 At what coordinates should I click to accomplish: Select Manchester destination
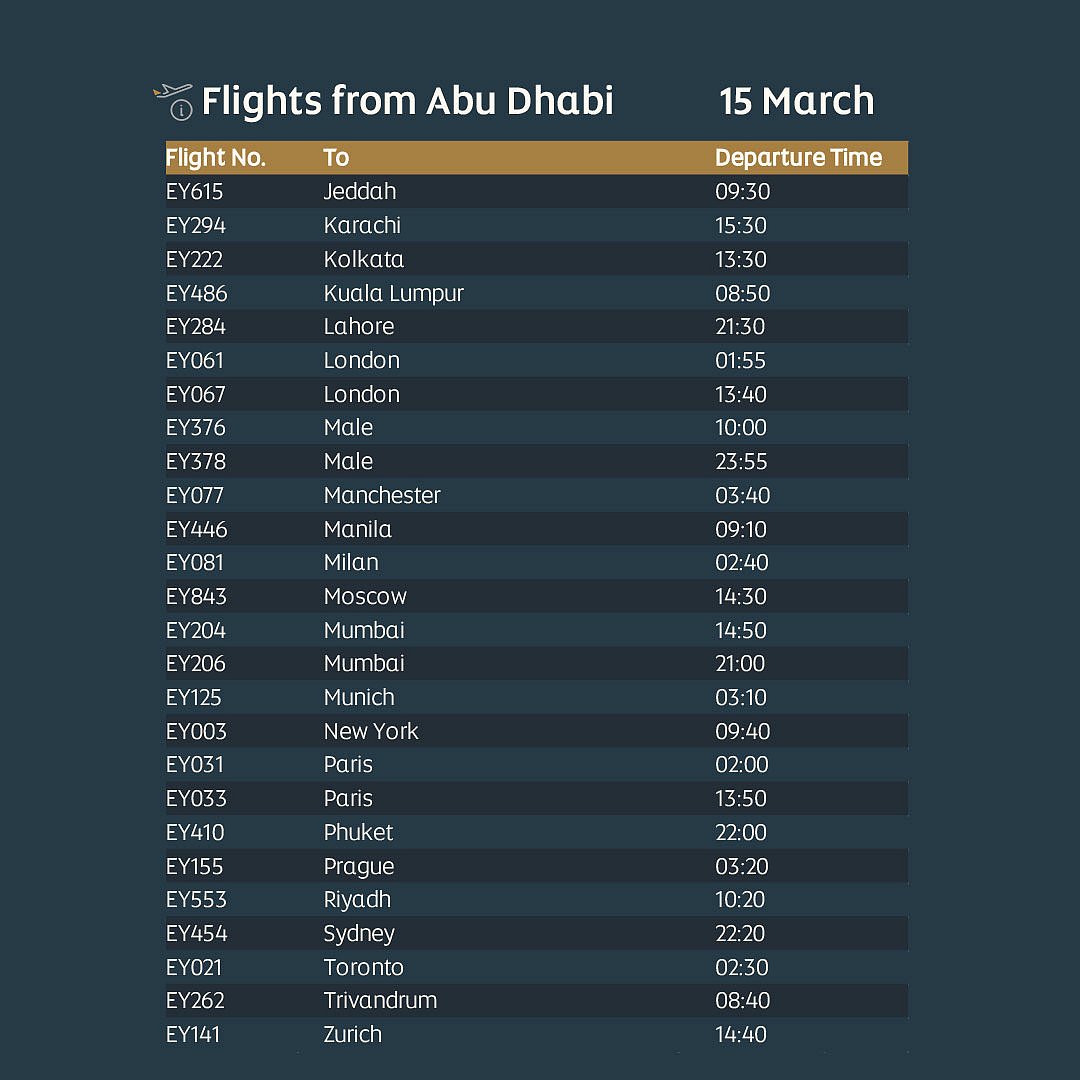(382, 495)
